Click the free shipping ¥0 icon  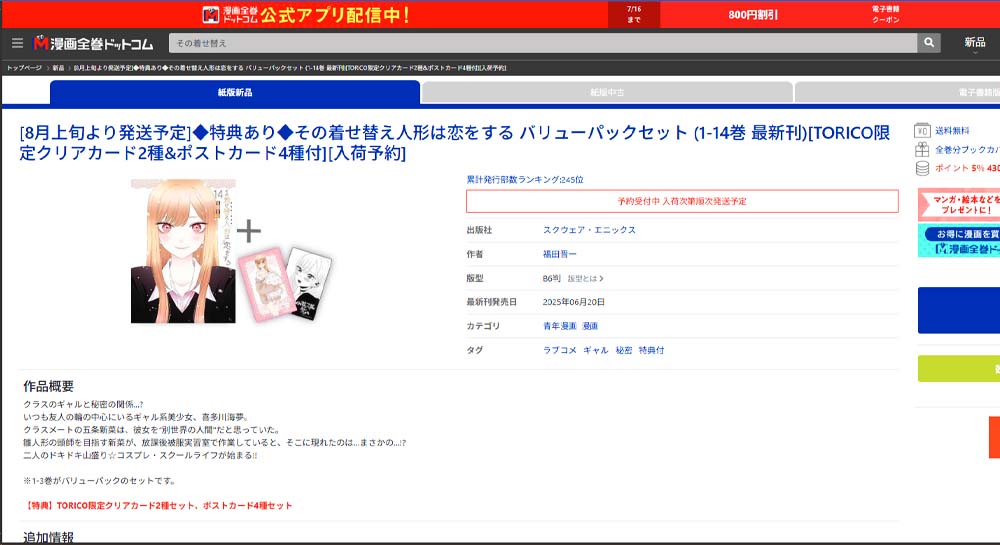point(922,131)
